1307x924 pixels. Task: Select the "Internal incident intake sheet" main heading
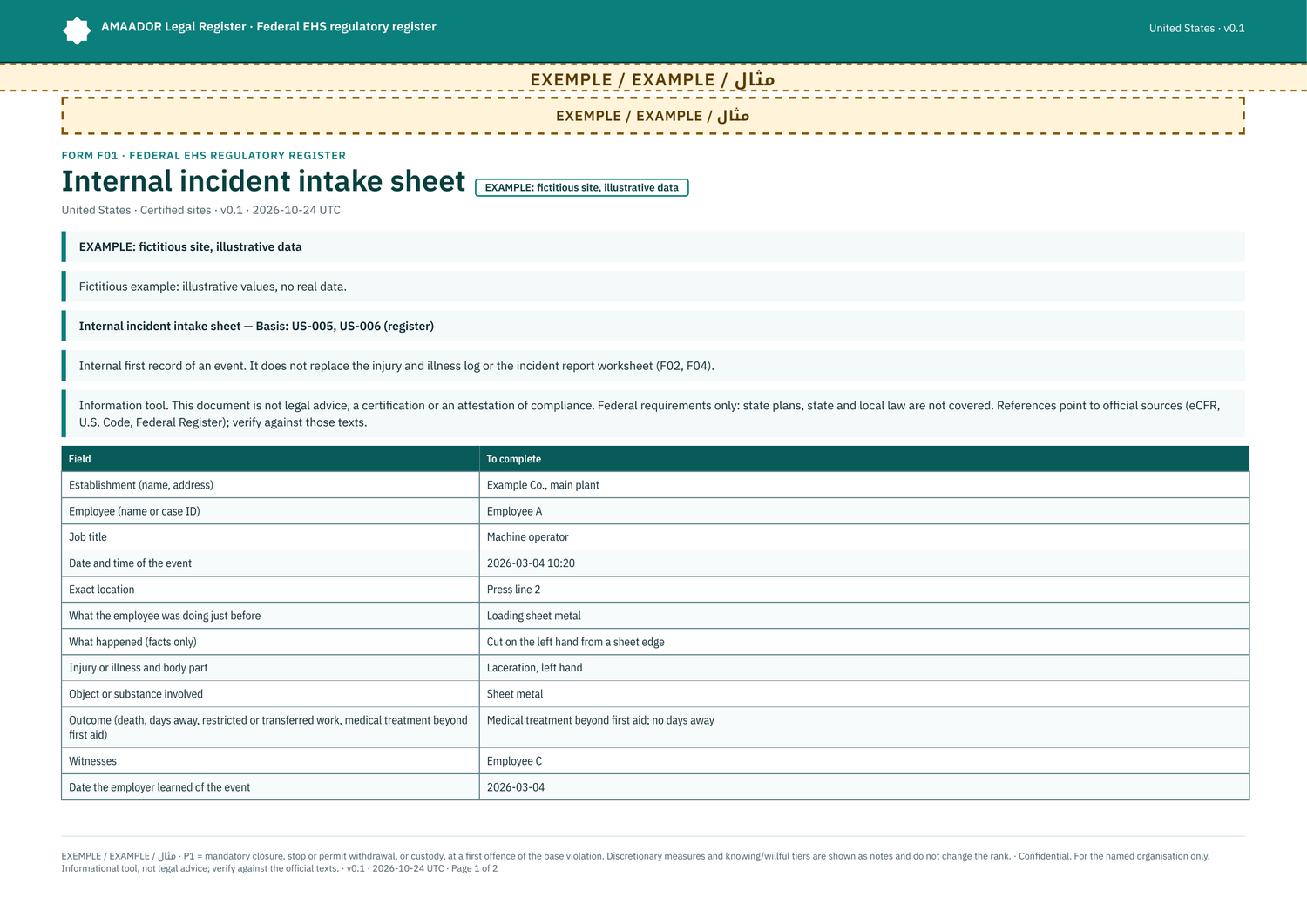263,181
